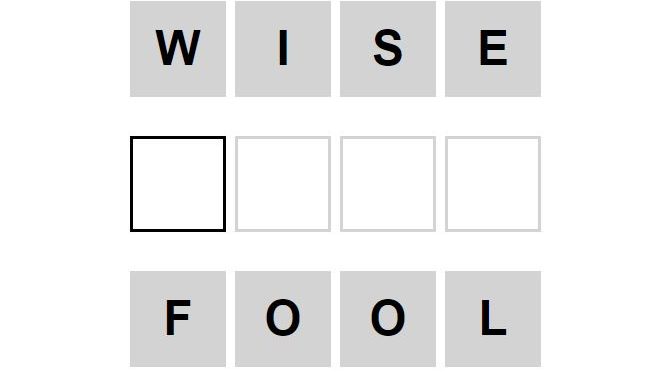
Task: Click the S tile in WISE
Action: (x=388, y=49)
